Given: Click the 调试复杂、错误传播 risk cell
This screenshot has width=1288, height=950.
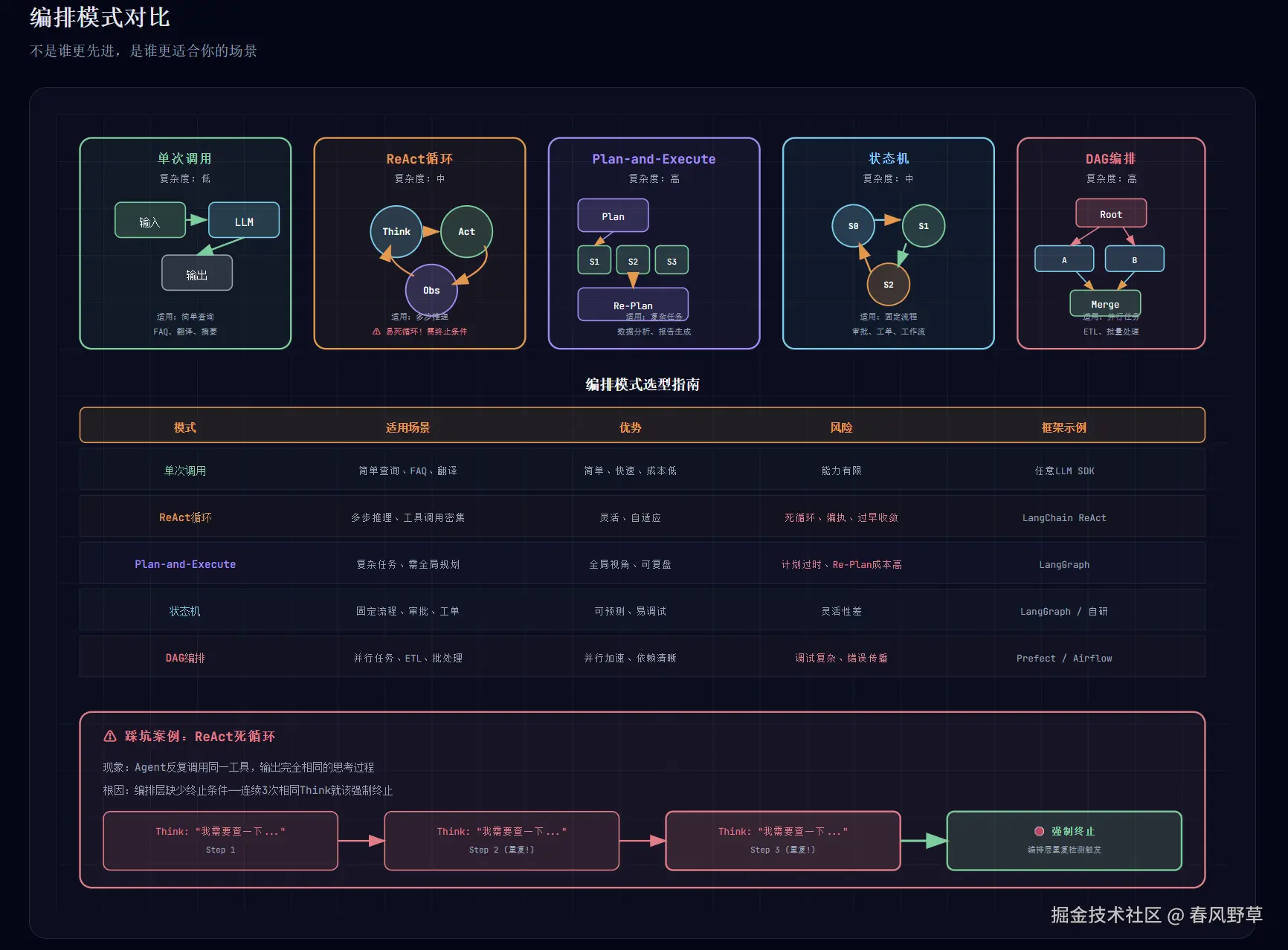Looking at the screenshot, I should [841, 658].
